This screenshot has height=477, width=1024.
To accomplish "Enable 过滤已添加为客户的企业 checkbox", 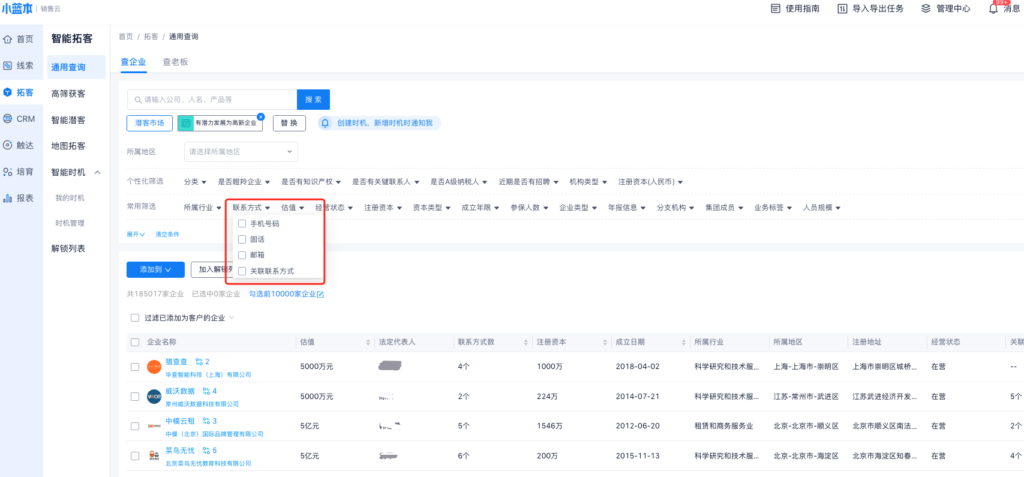I will pos(135,318).
